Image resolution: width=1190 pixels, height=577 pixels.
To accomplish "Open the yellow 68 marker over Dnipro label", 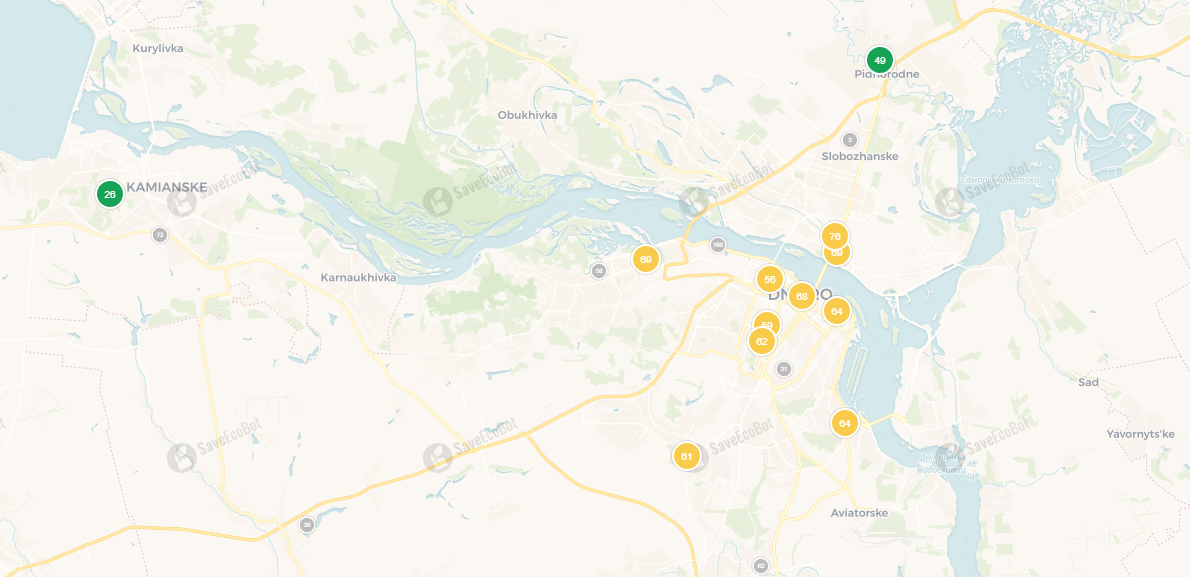I will pos(801,295).
